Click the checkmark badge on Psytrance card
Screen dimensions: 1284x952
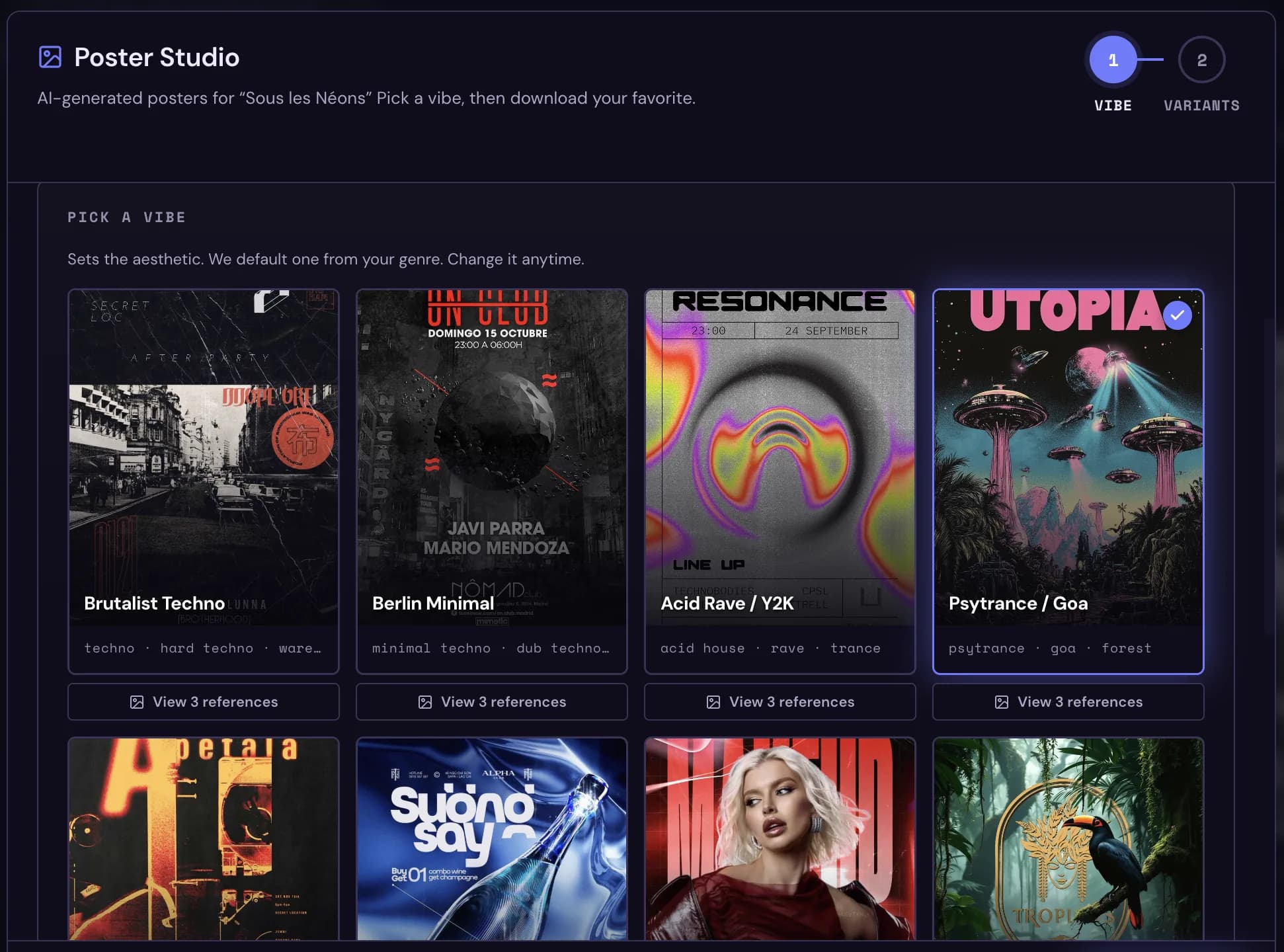[1177, 315]
